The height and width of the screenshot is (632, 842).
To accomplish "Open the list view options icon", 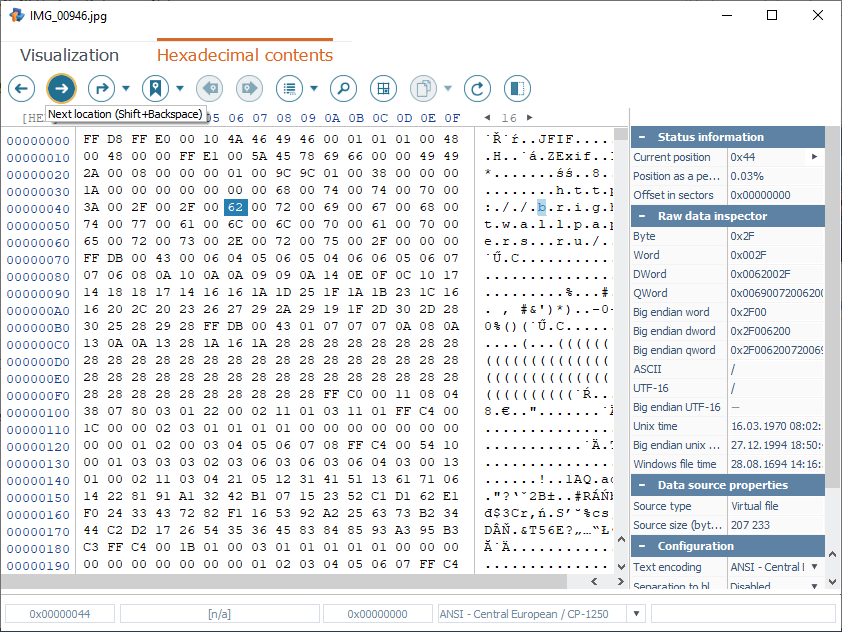I will point(290,88).
